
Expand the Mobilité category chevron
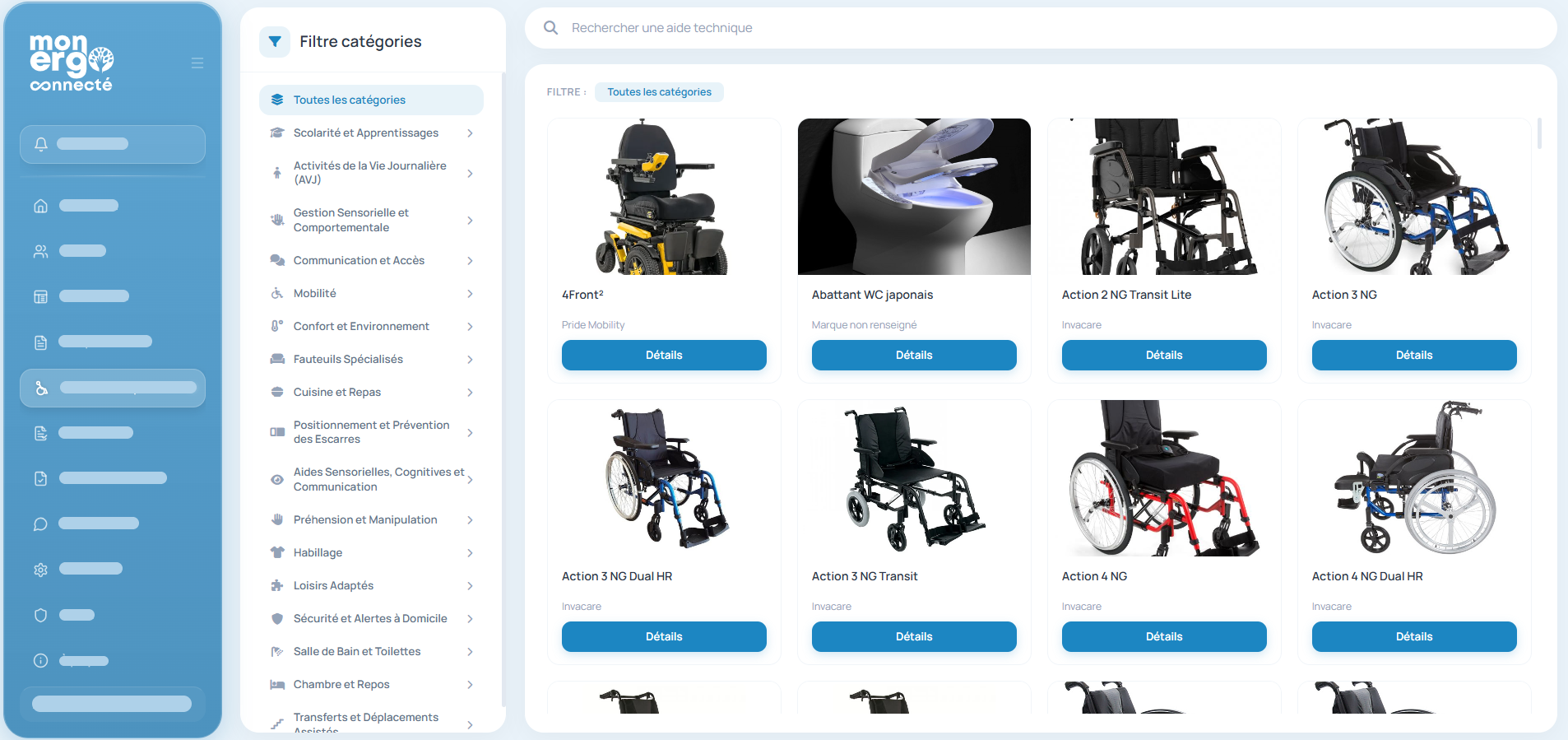tap(470, 294)
